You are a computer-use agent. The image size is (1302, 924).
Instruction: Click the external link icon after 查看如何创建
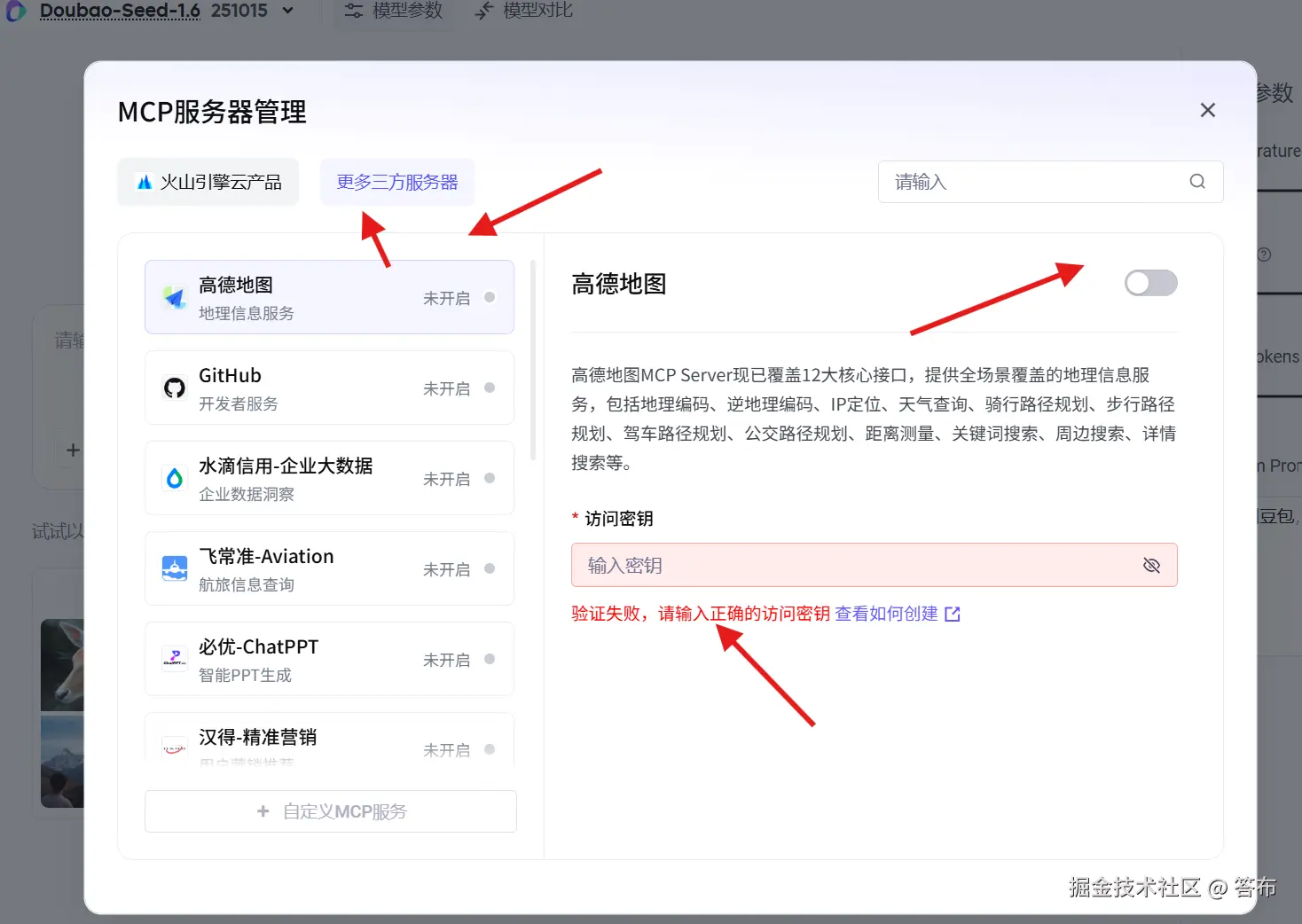click(x=953, y=614)
